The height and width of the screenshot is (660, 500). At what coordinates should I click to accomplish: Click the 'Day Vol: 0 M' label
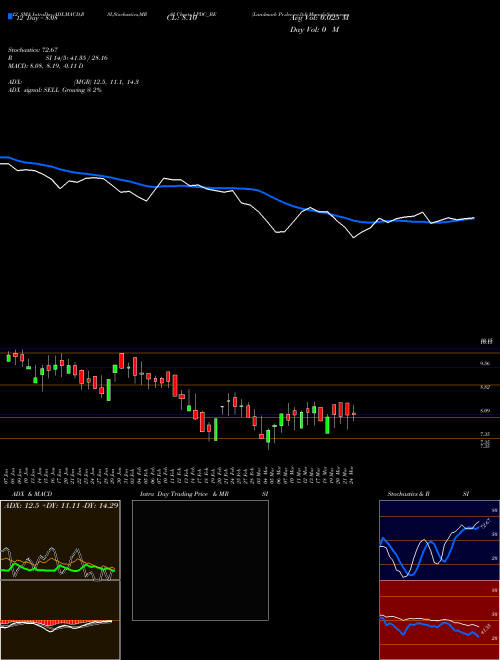click(x=314, y=29)
